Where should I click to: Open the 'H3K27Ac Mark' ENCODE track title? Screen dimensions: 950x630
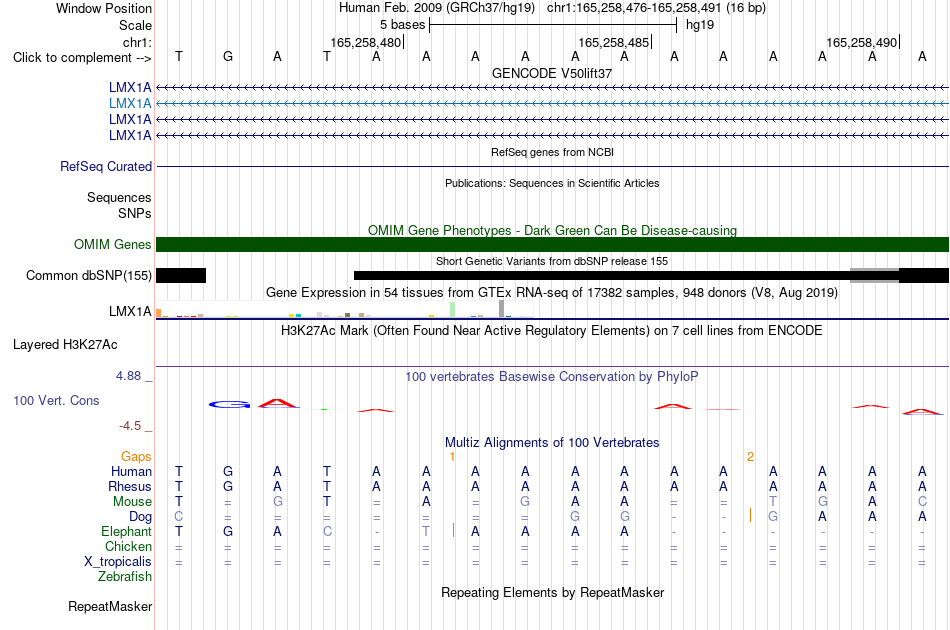tap(552, 331)
